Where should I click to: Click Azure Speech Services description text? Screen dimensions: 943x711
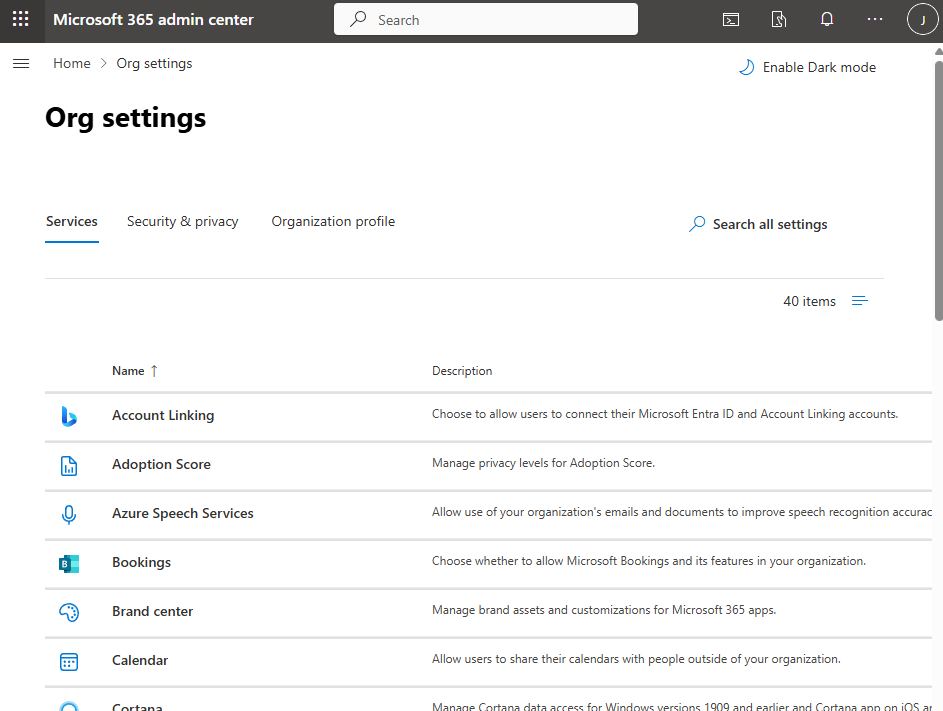(682, 512)
